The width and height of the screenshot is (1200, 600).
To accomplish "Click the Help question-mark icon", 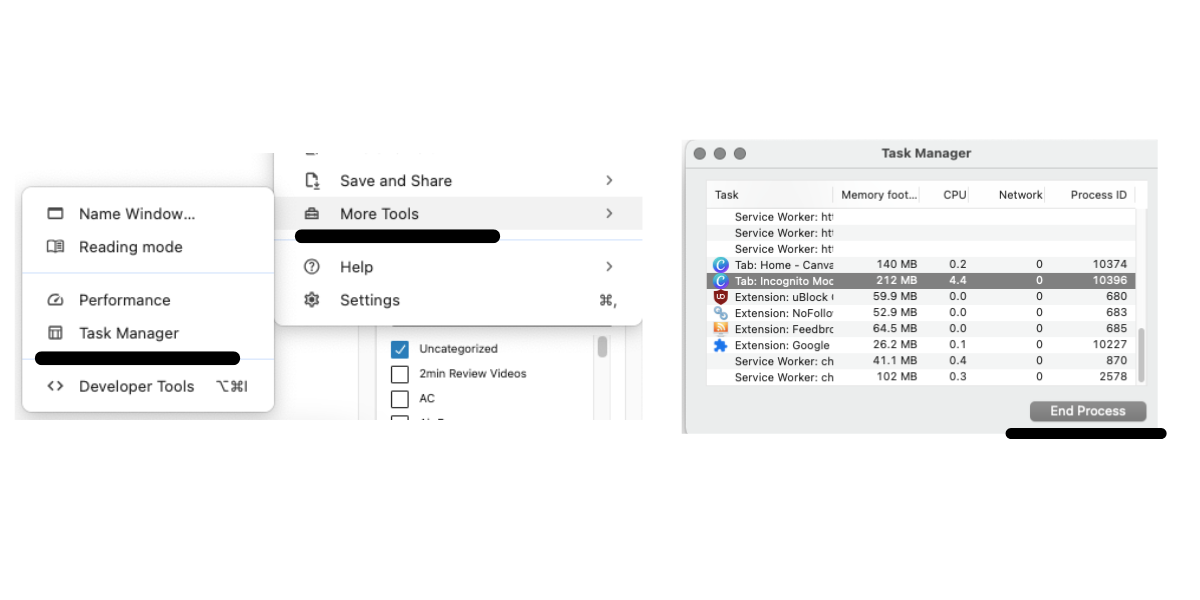I will 311,267.
